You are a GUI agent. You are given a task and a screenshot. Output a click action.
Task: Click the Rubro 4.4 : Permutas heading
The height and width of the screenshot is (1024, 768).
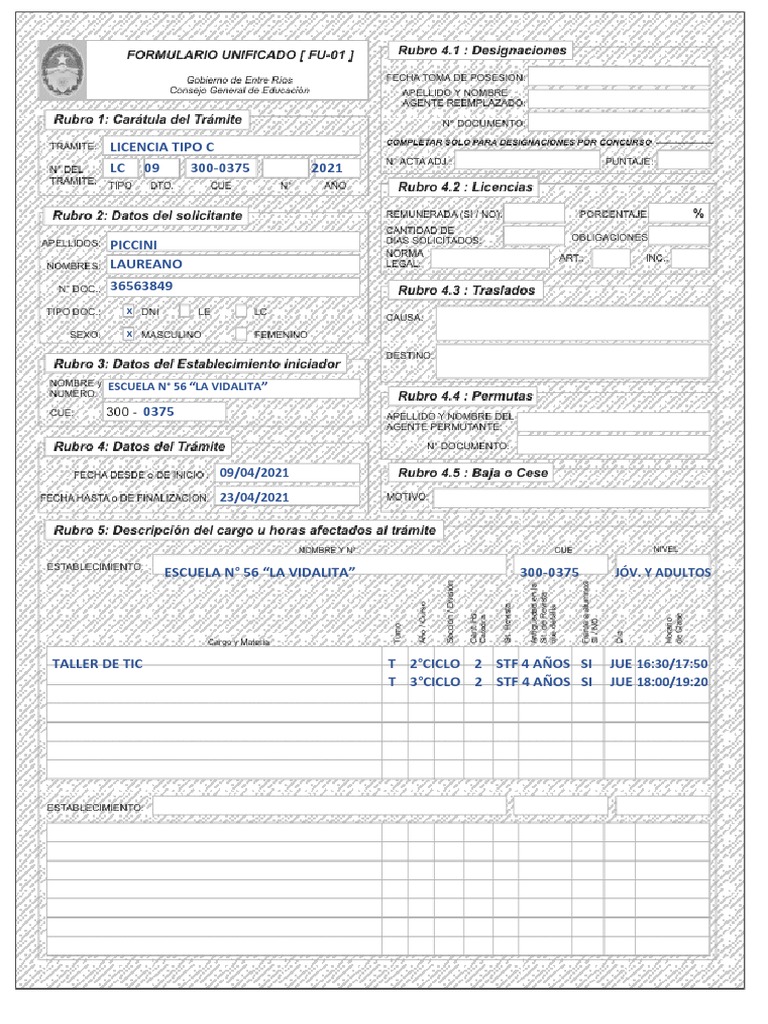pyautogui.click(x=465, y=396)
